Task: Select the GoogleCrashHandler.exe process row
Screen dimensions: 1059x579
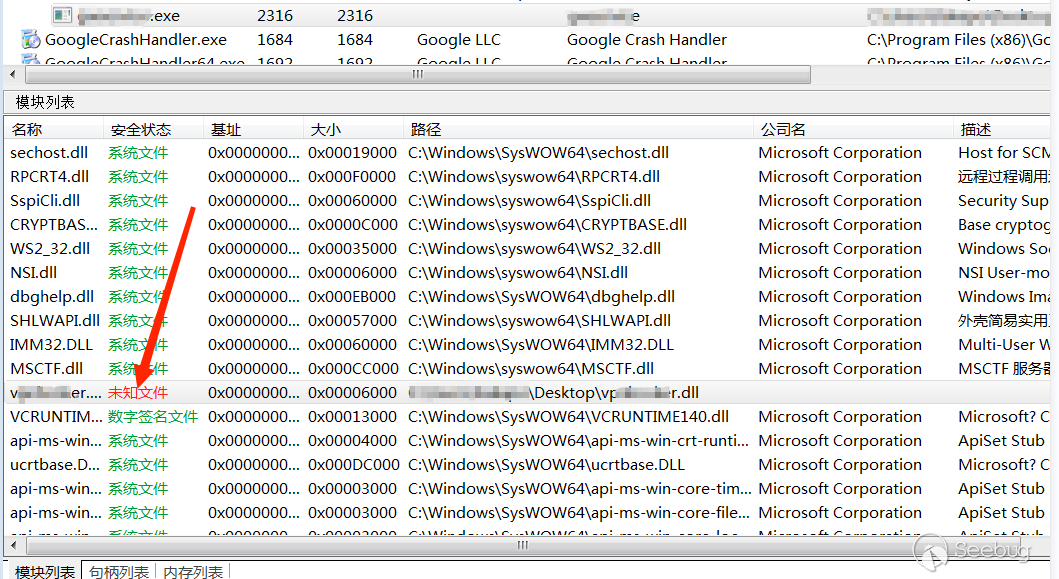Action: point(527,40)
